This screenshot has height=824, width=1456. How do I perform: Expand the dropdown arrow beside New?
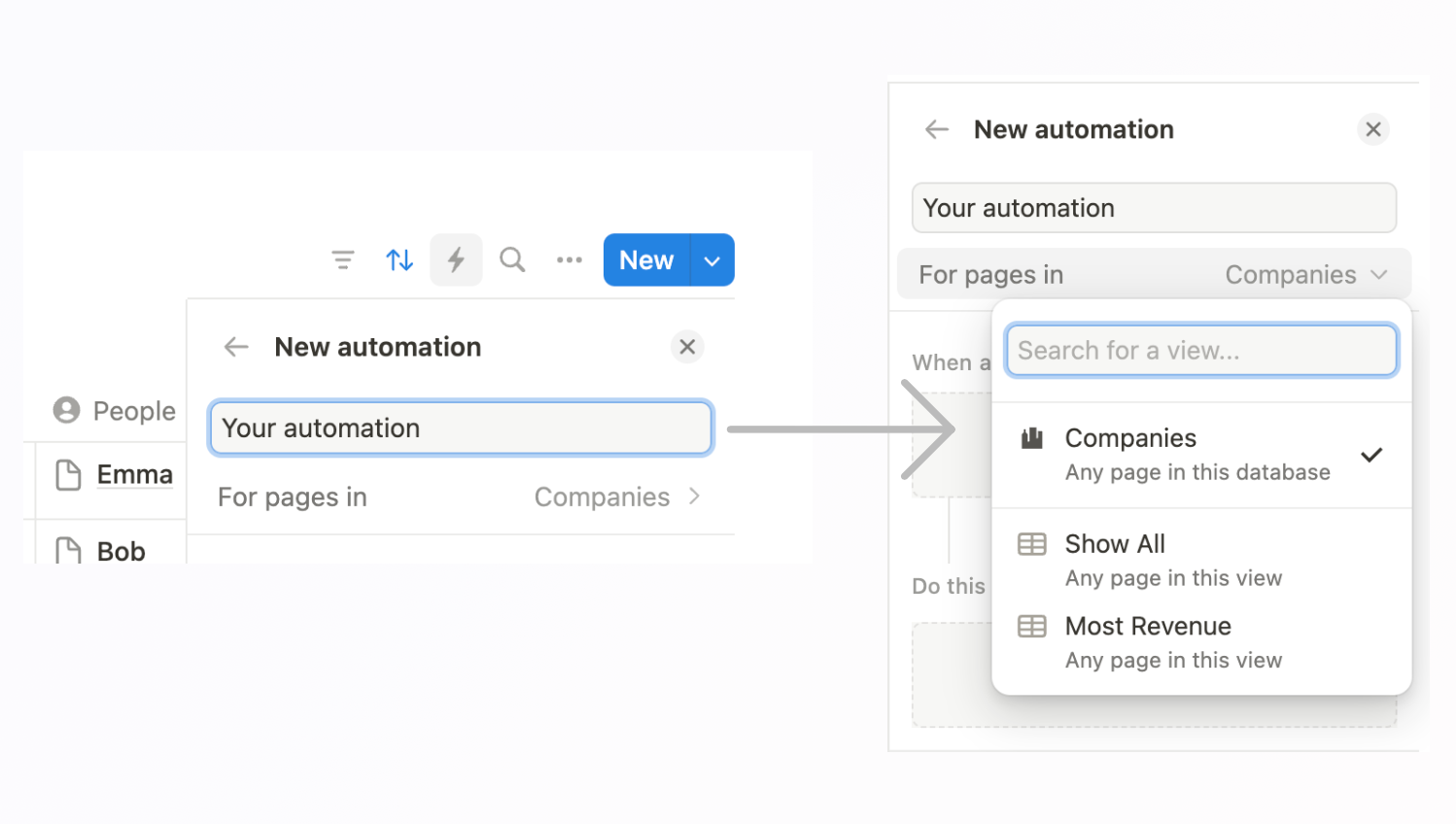coord(712,259)
